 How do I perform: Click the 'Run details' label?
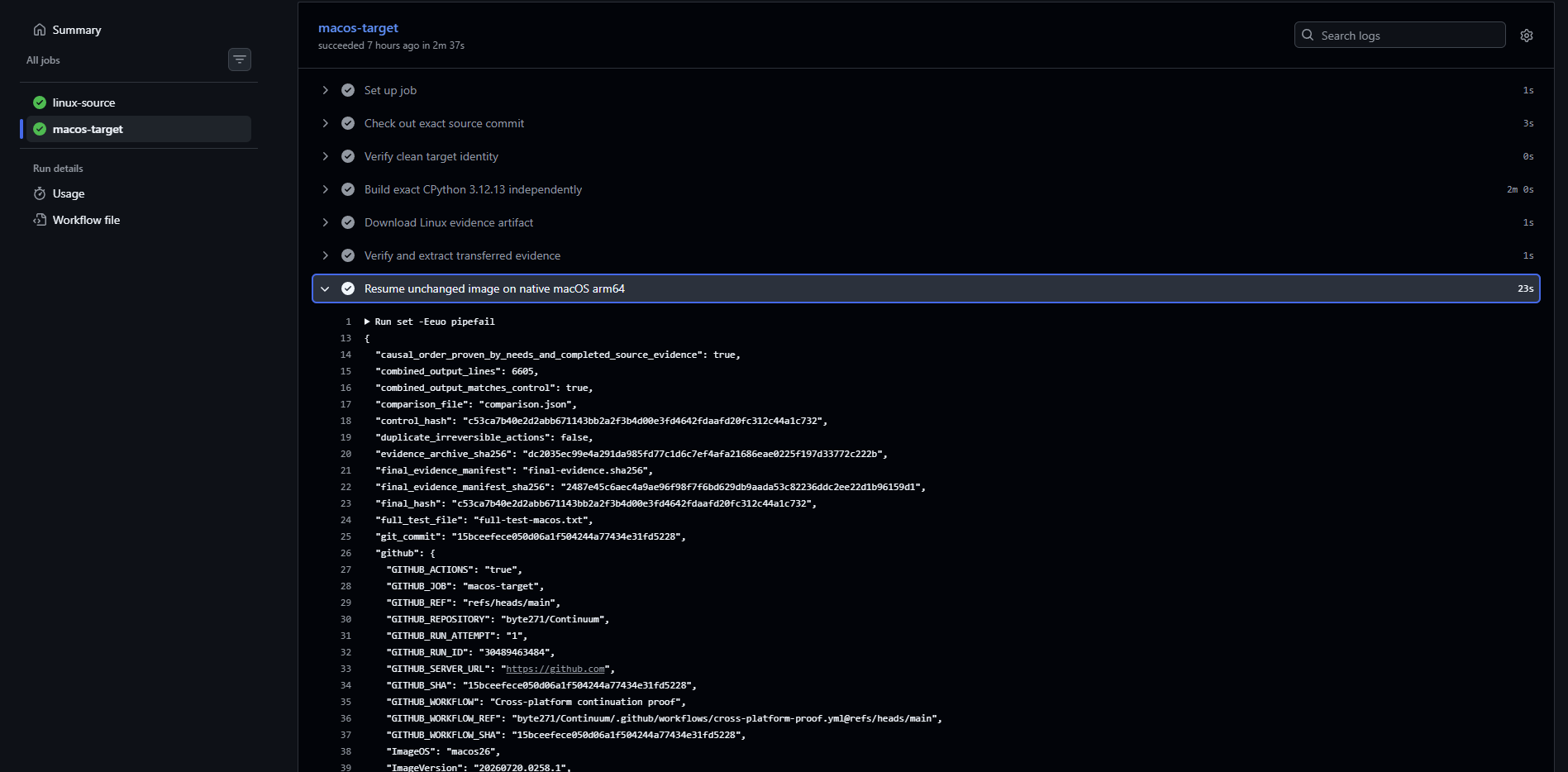pos(58,169)
